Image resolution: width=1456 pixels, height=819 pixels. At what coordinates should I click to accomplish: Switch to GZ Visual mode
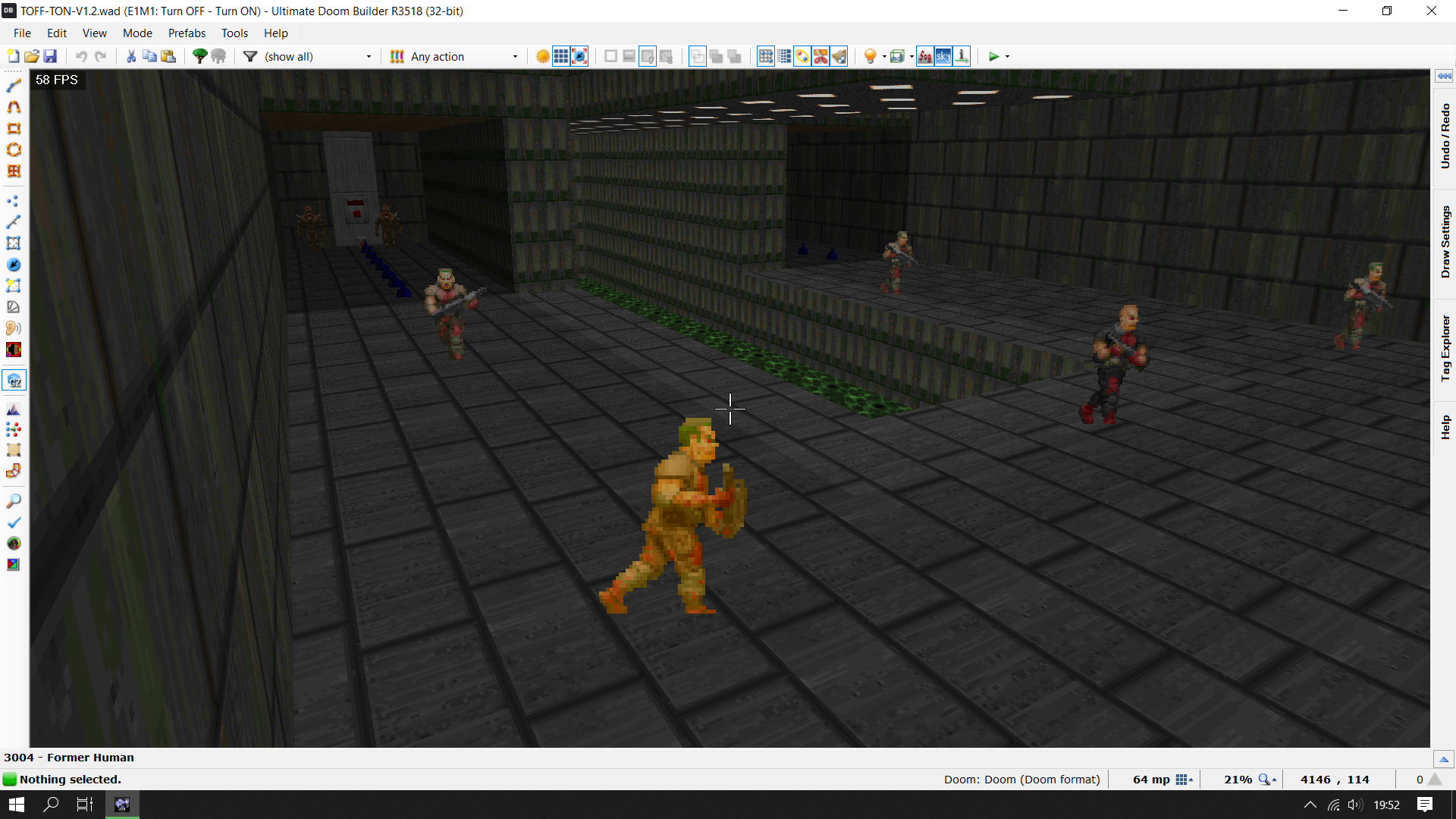[14, 380]
